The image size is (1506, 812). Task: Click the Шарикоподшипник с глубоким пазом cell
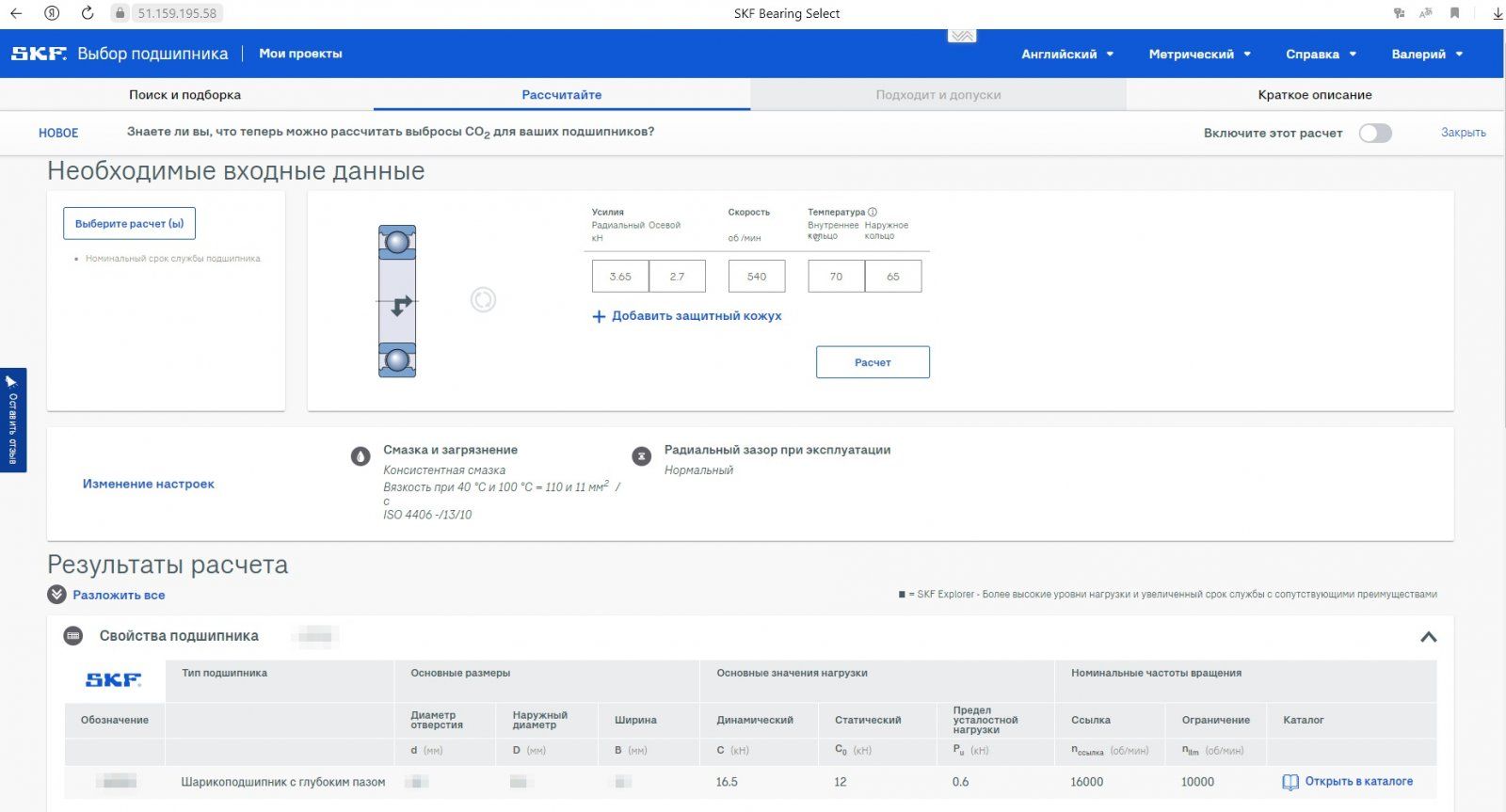(x=283, y=782)
